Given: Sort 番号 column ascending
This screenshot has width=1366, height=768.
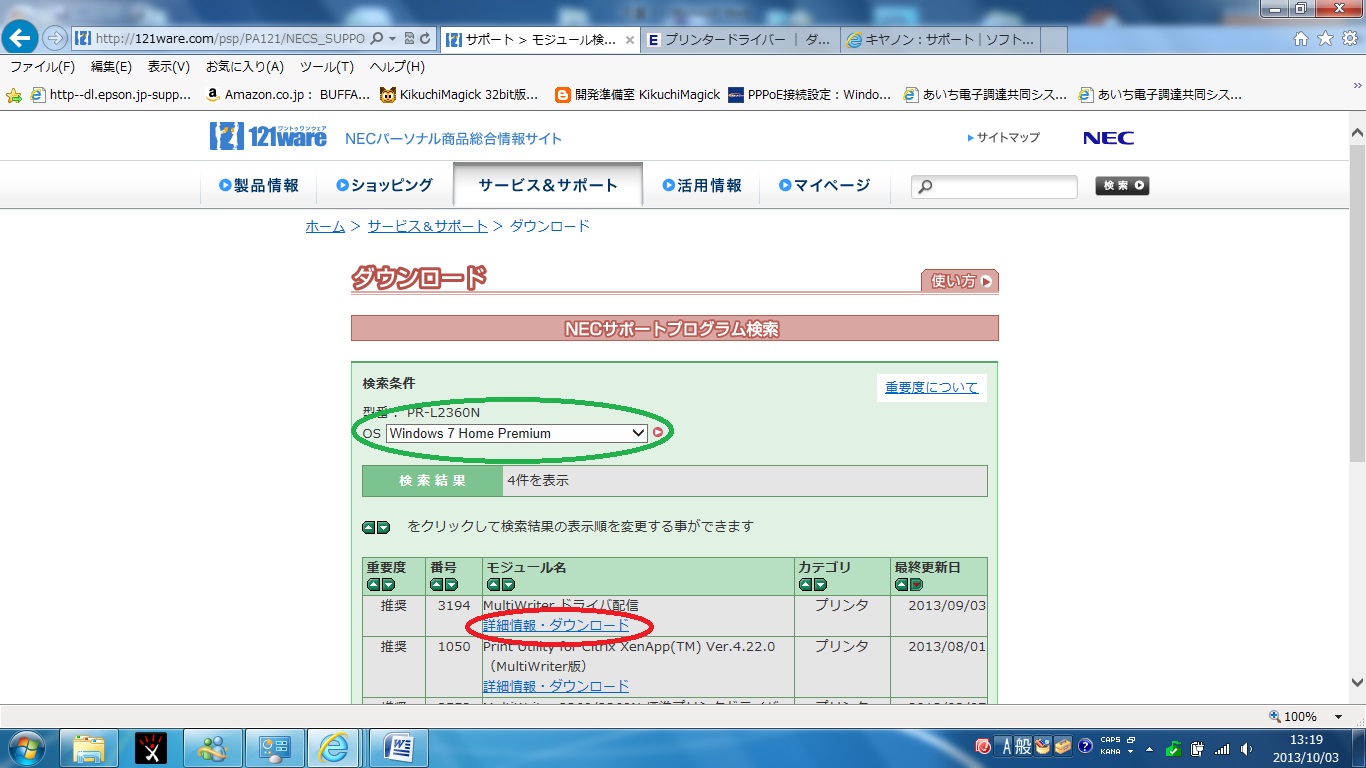Looking at the screenshot, I should click(436, 585).
